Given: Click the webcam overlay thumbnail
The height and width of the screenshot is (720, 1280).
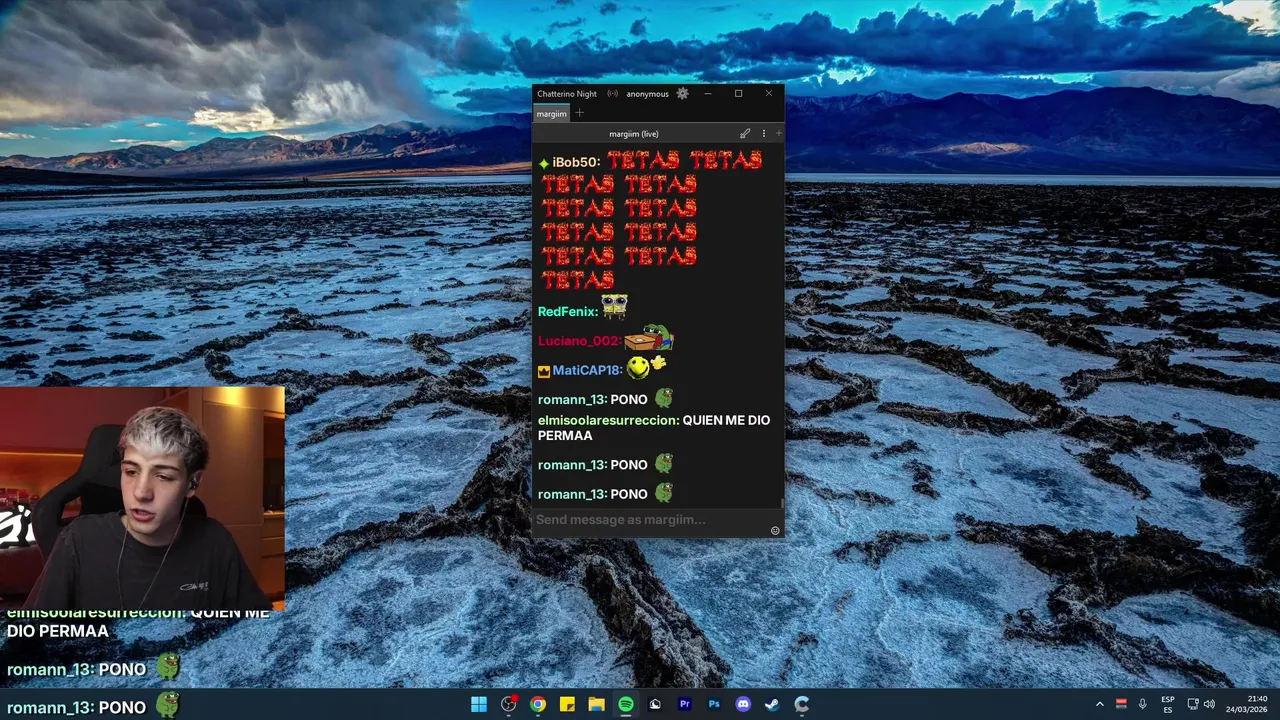Looking at the screenshot, I should [142, 497].
